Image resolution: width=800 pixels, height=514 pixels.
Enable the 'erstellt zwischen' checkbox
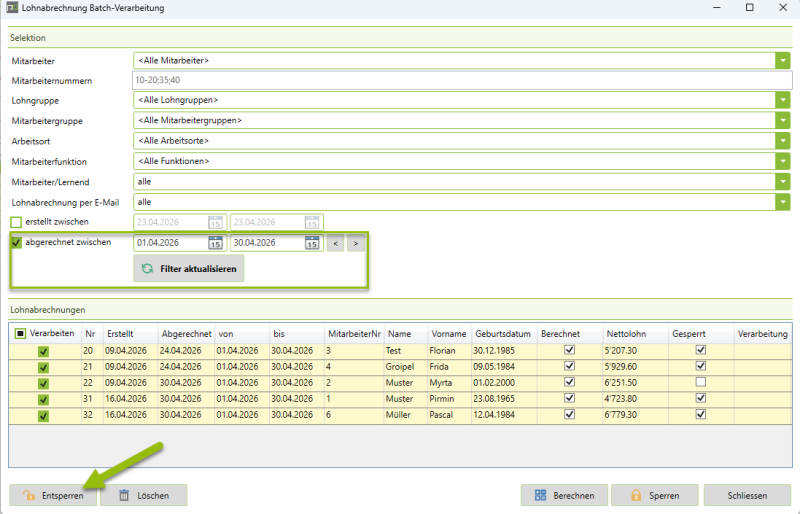click(x=16, y=222)
